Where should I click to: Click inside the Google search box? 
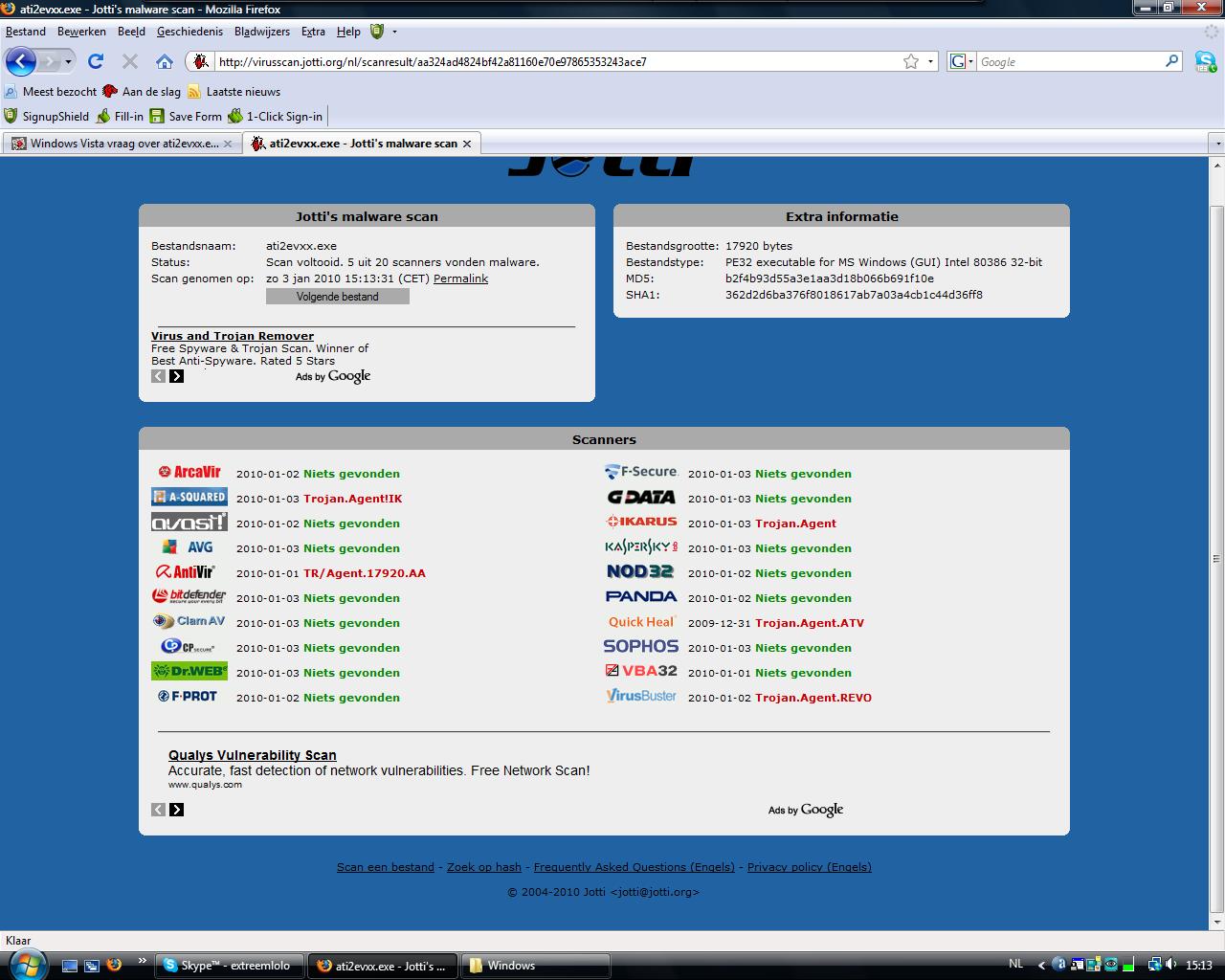tap(1070, 61)
